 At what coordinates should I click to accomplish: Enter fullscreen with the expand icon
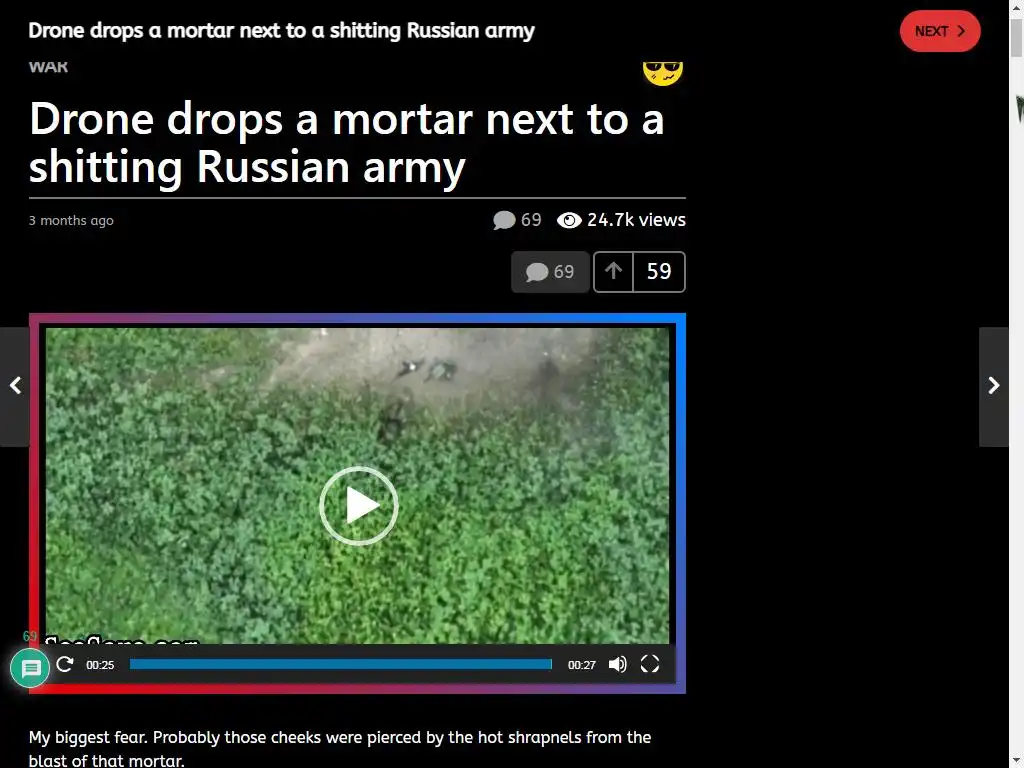click(650, 664)
